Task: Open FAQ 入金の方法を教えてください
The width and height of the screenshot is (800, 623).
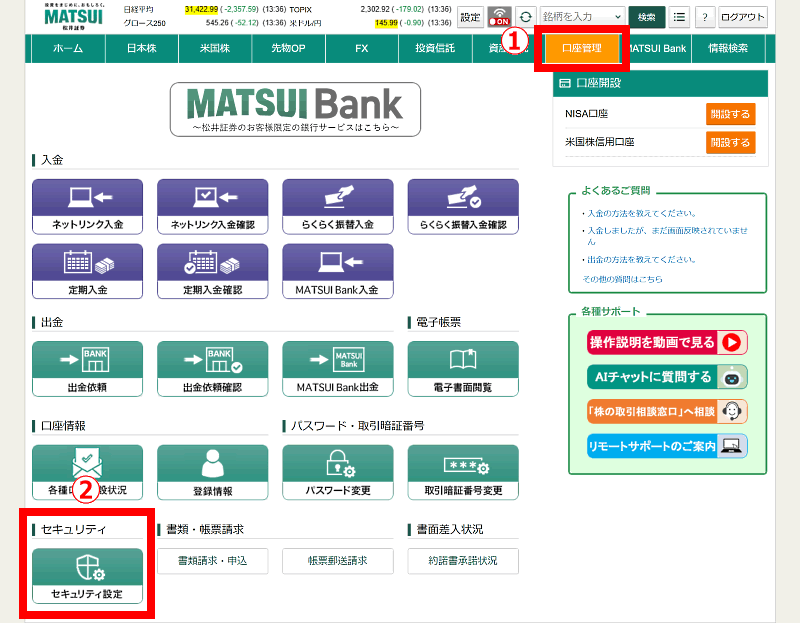Action: click(x=641, y=213)
